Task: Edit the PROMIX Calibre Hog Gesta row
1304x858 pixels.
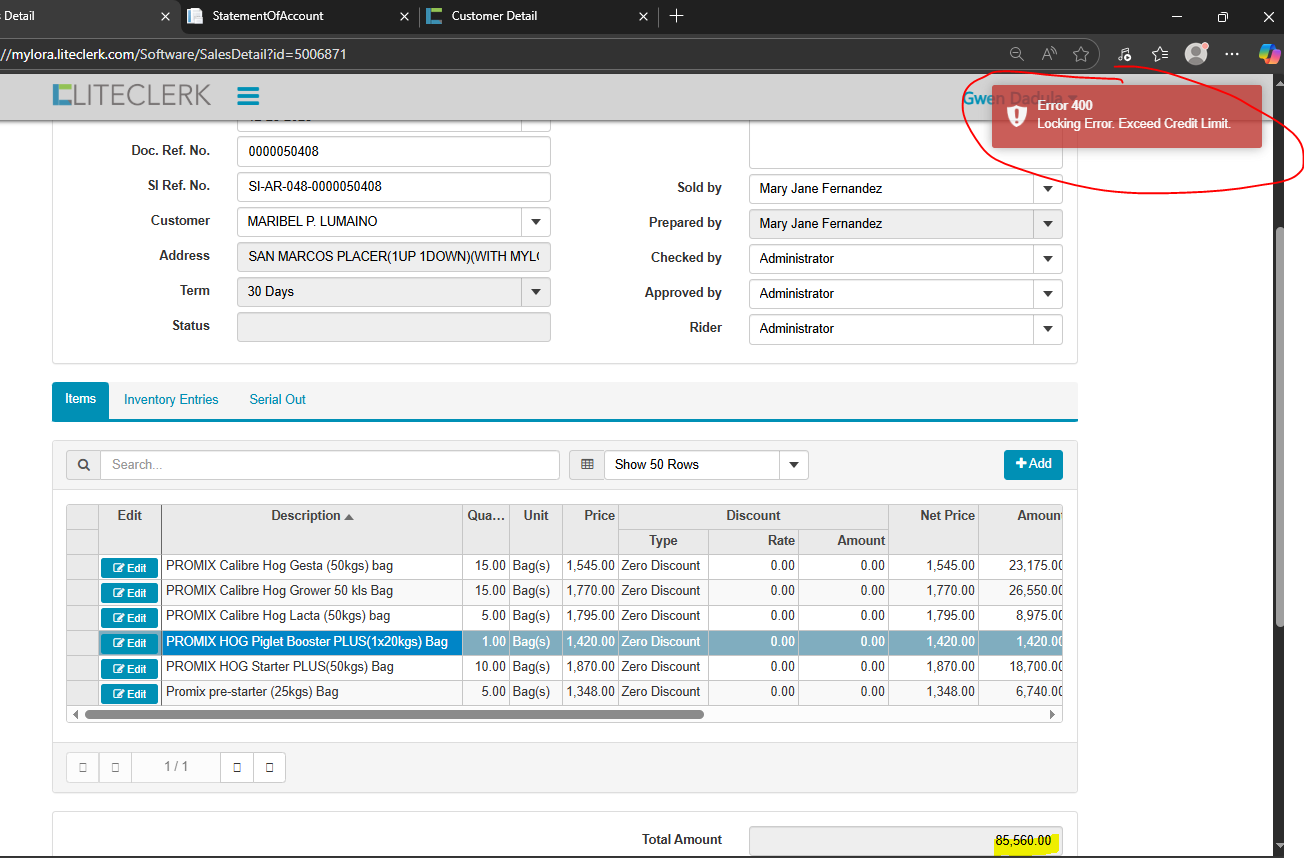Action: (129, 568)
